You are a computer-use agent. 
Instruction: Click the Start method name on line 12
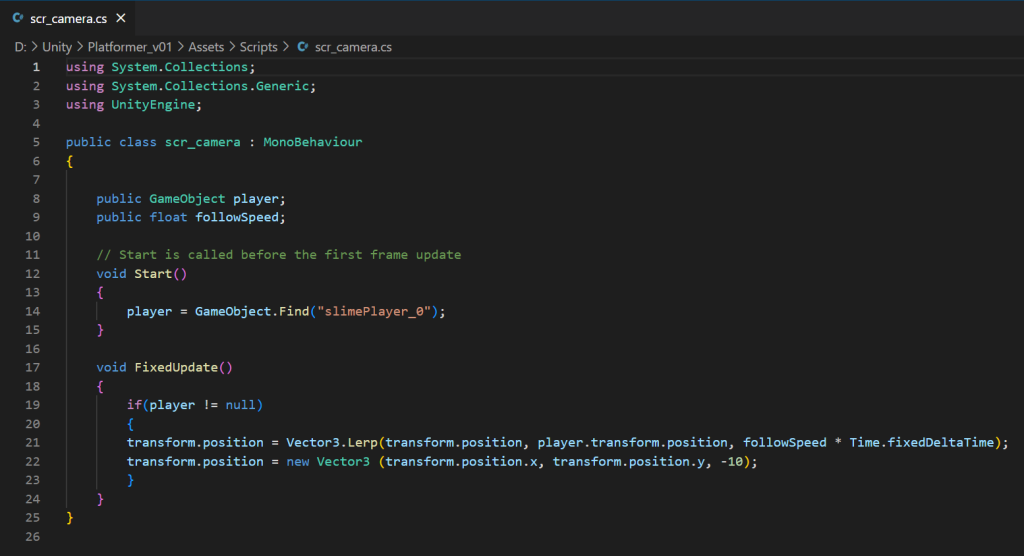point(153,273)
